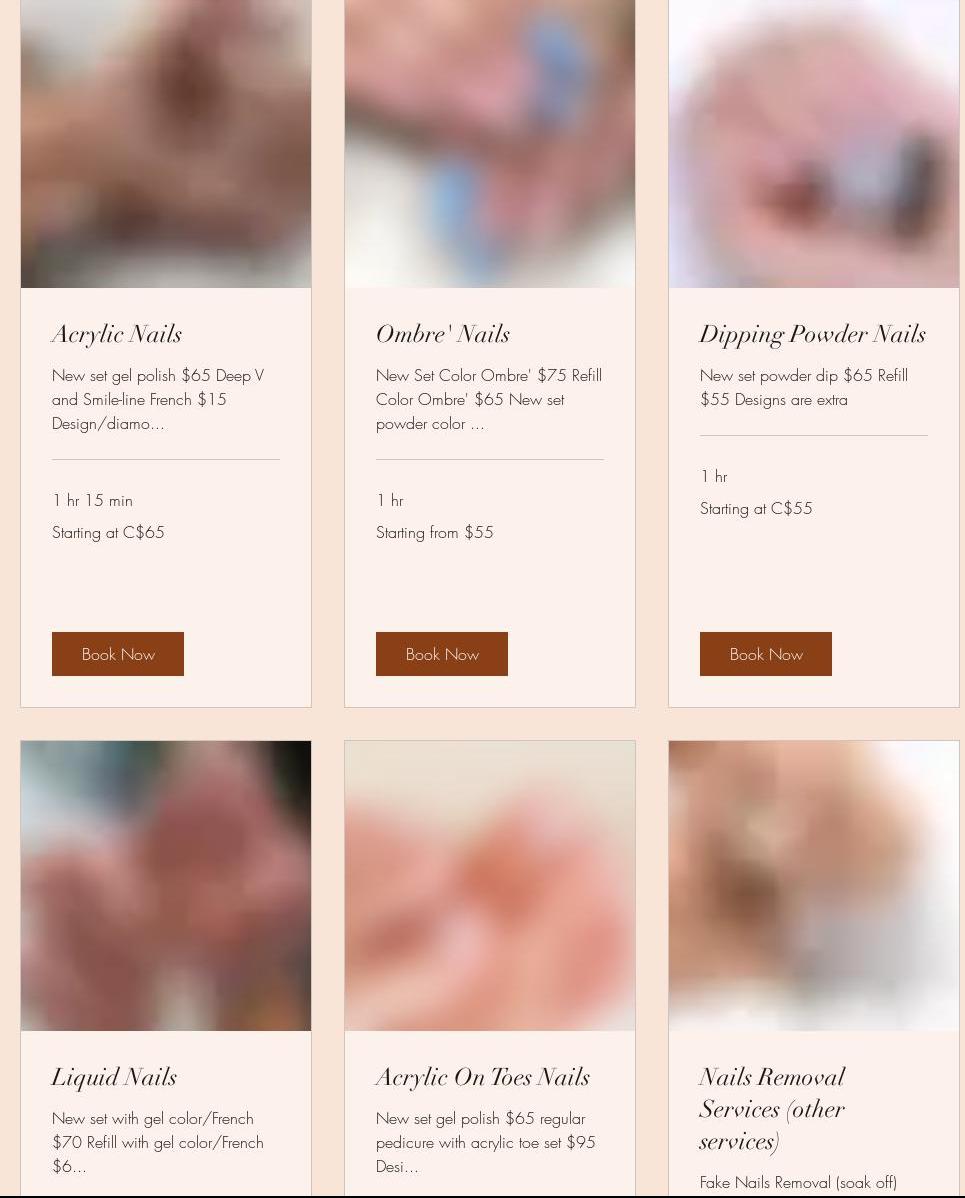Screen dimensions: 965x1198
Task: Click the Starting at C$65 price
Action: pyautogui.click(x=108, y=533)
